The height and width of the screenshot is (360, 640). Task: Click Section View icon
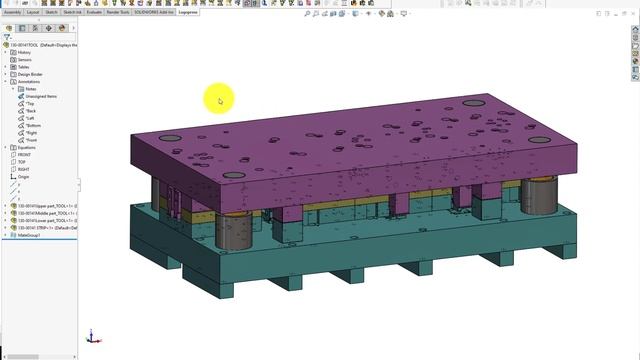pos(333,13)
